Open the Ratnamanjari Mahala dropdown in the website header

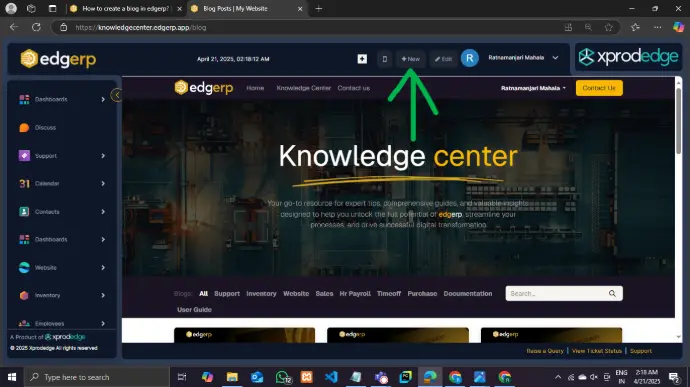click(533, 88)
